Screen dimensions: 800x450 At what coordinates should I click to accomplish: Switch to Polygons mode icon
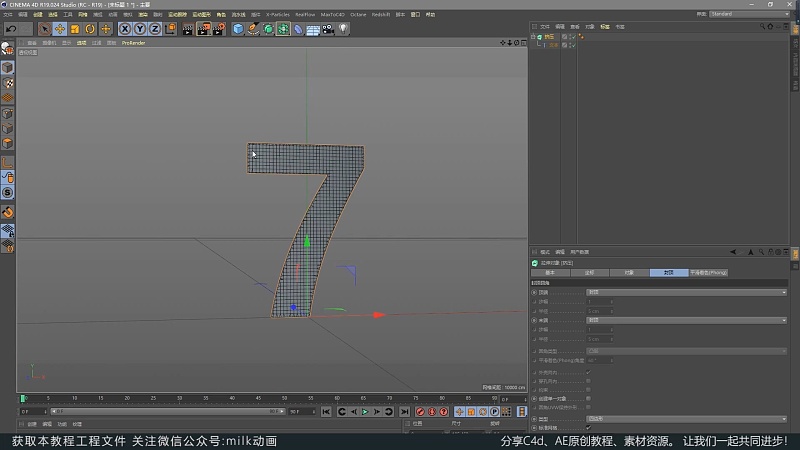[x=8, y=143]
